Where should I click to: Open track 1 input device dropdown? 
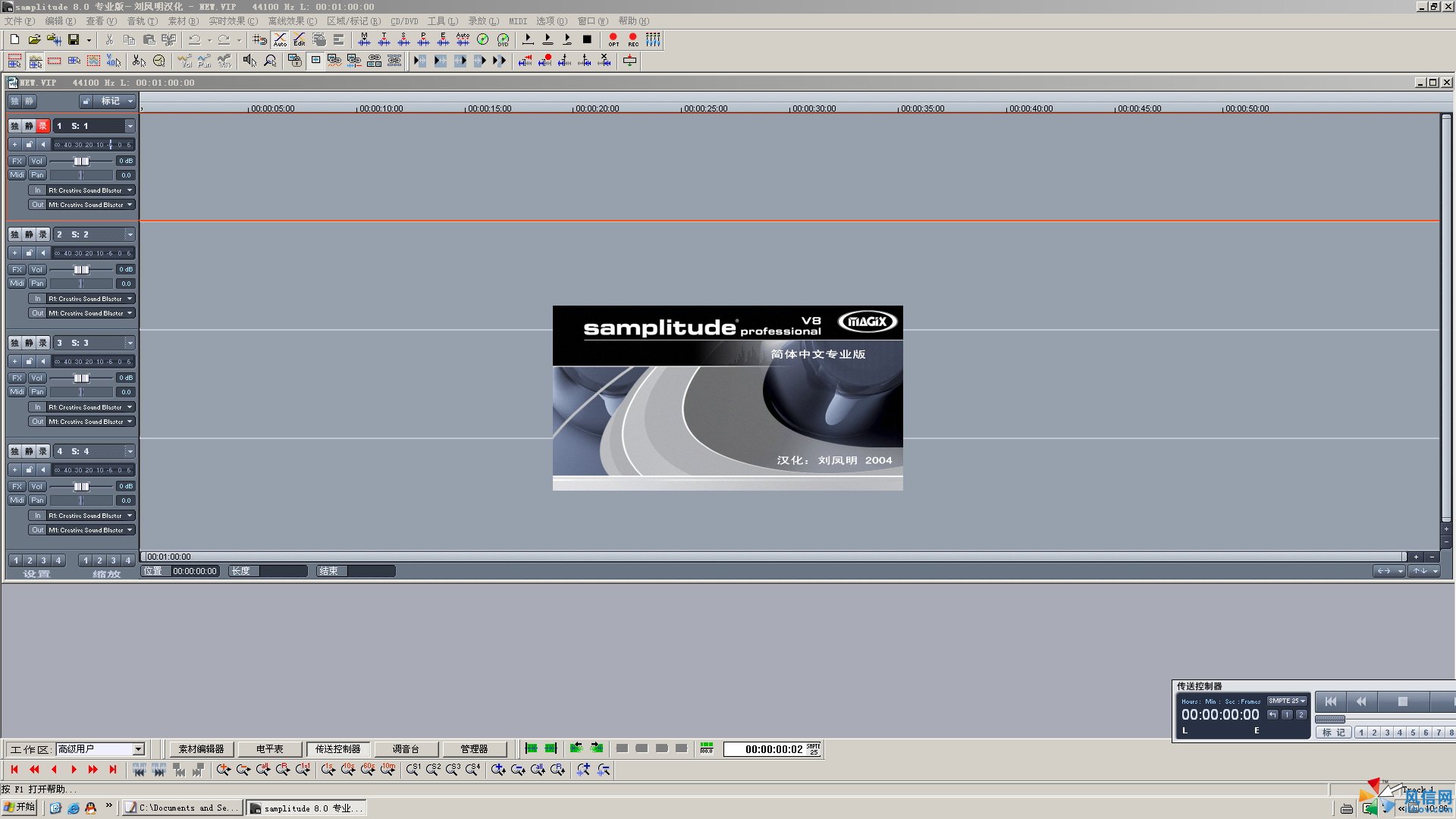click(x=91, y=190)
